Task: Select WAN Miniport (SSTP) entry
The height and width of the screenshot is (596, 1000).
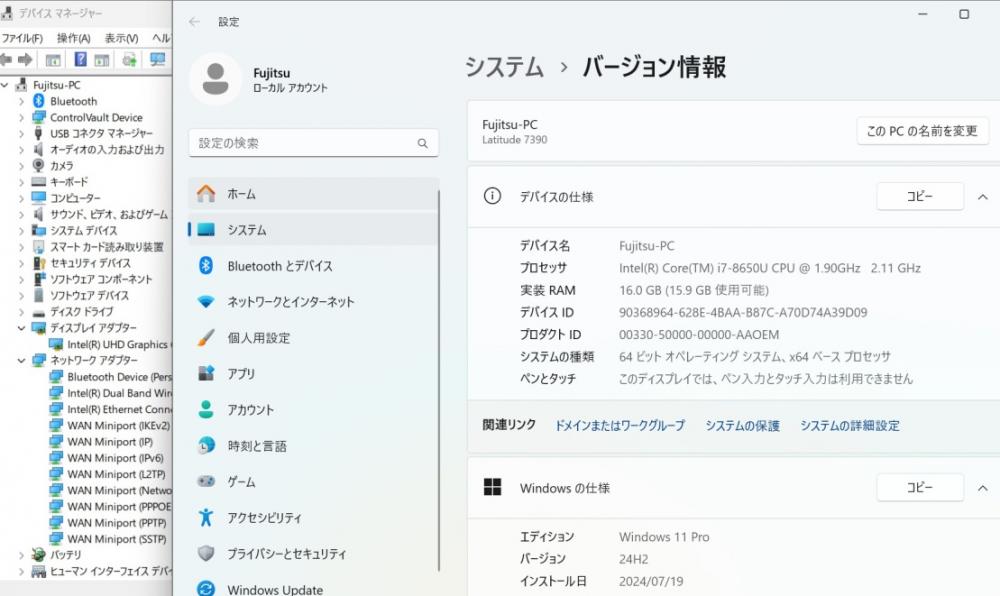Action: pos(117,539)
